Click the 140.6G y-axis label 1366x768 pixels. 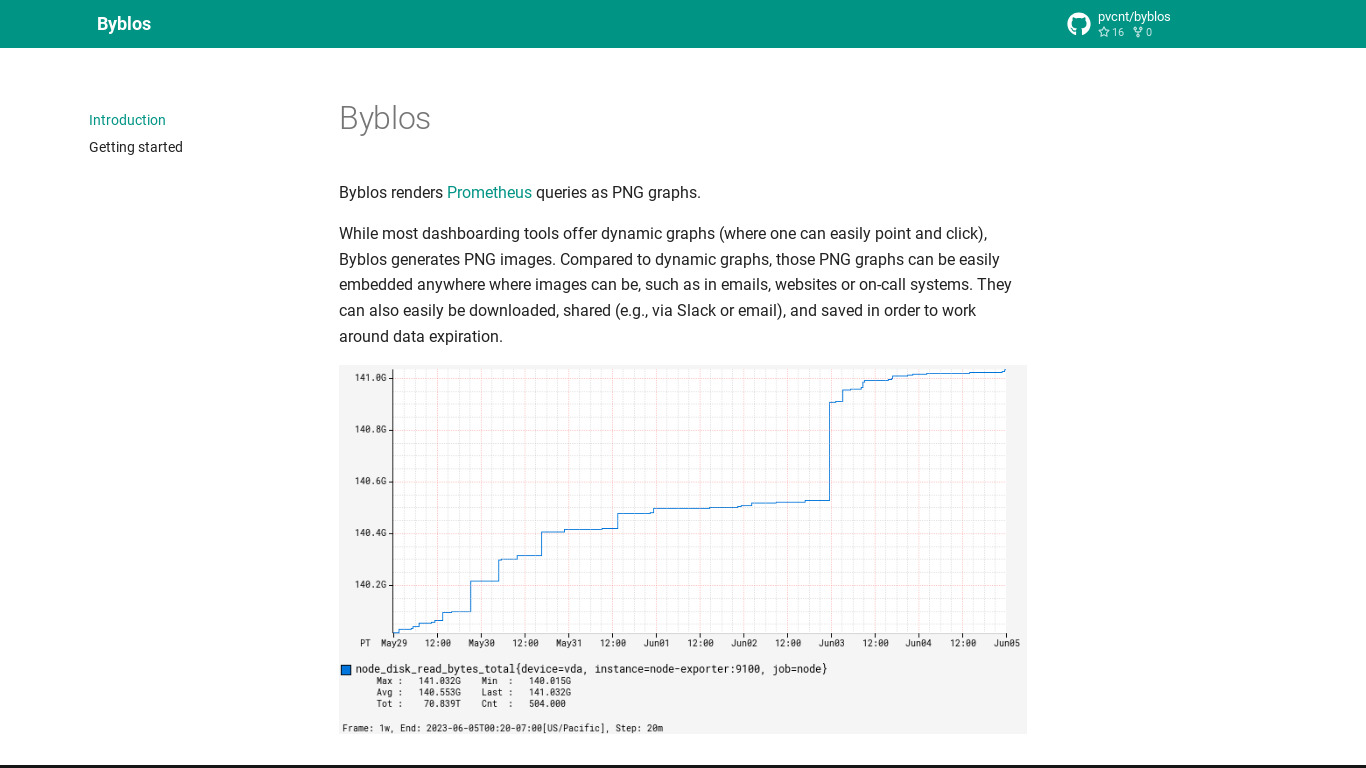[x=370, y=481]
